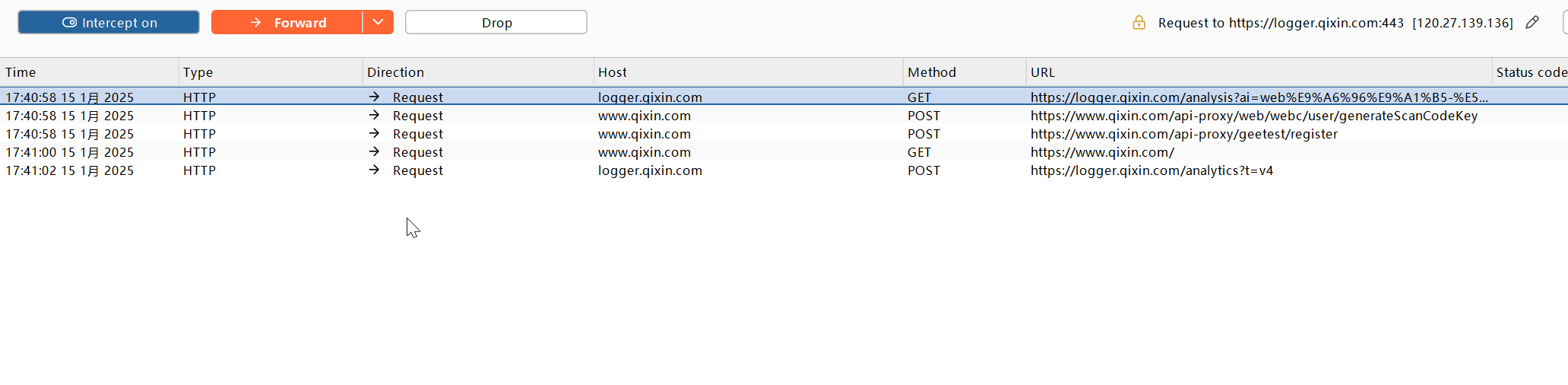Click the 17:41:02 timestamp cell

[69, 170]
